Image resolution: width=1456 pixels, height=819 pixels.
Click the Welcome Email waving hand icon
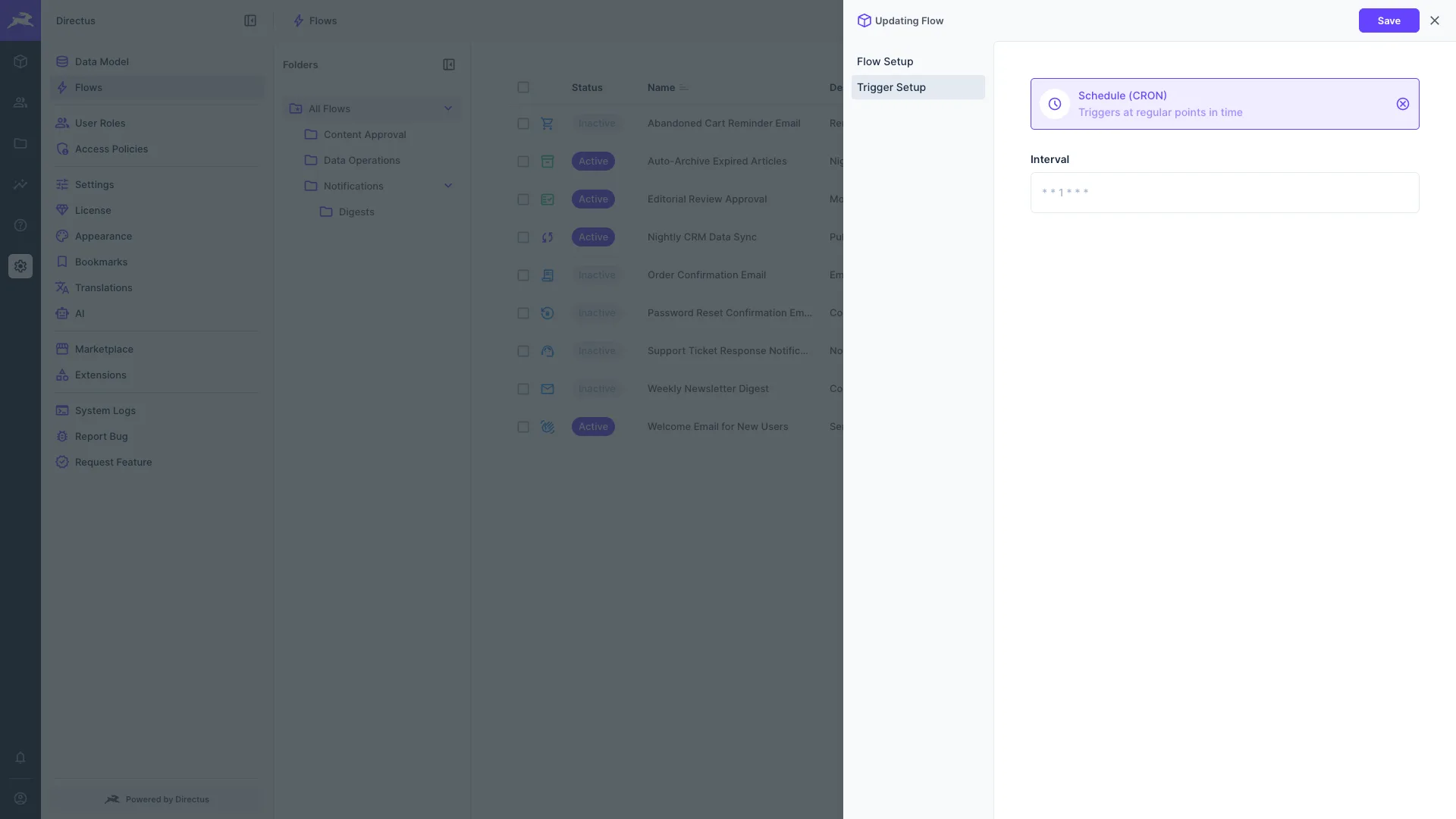tap(548, 426)
